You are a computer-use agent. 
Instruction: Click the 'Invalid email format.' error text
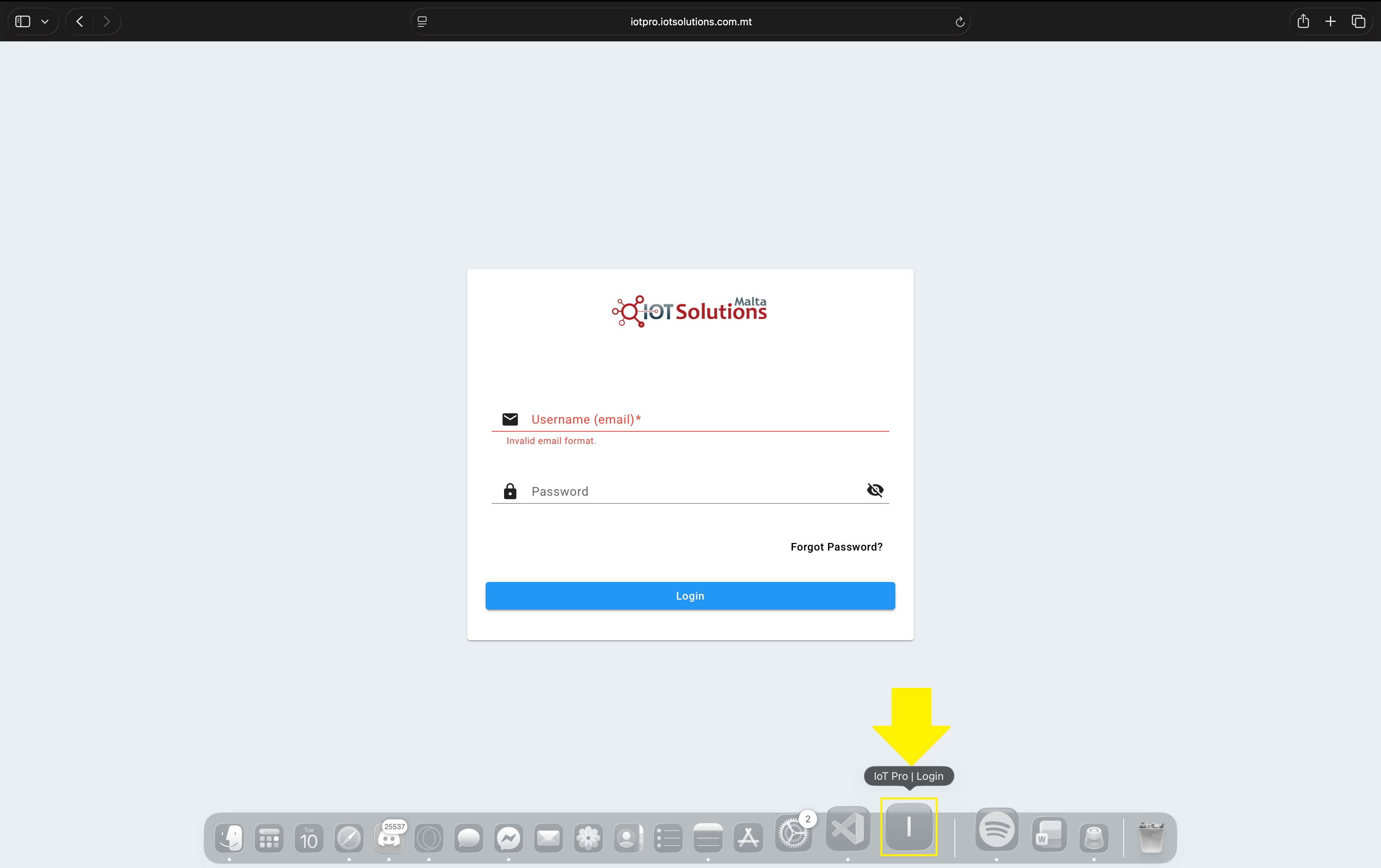[x=551, y=441]
